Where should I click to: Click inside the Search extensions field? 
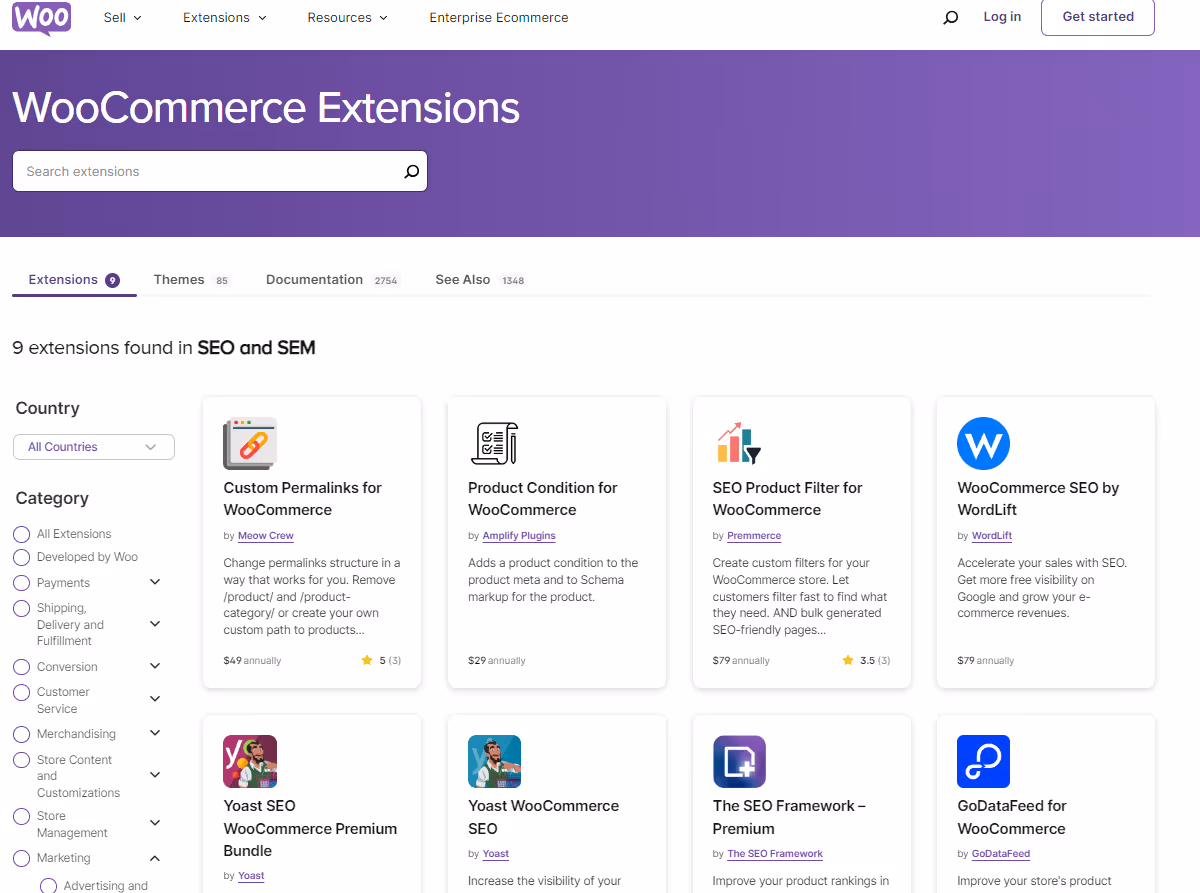pos(200,171)
